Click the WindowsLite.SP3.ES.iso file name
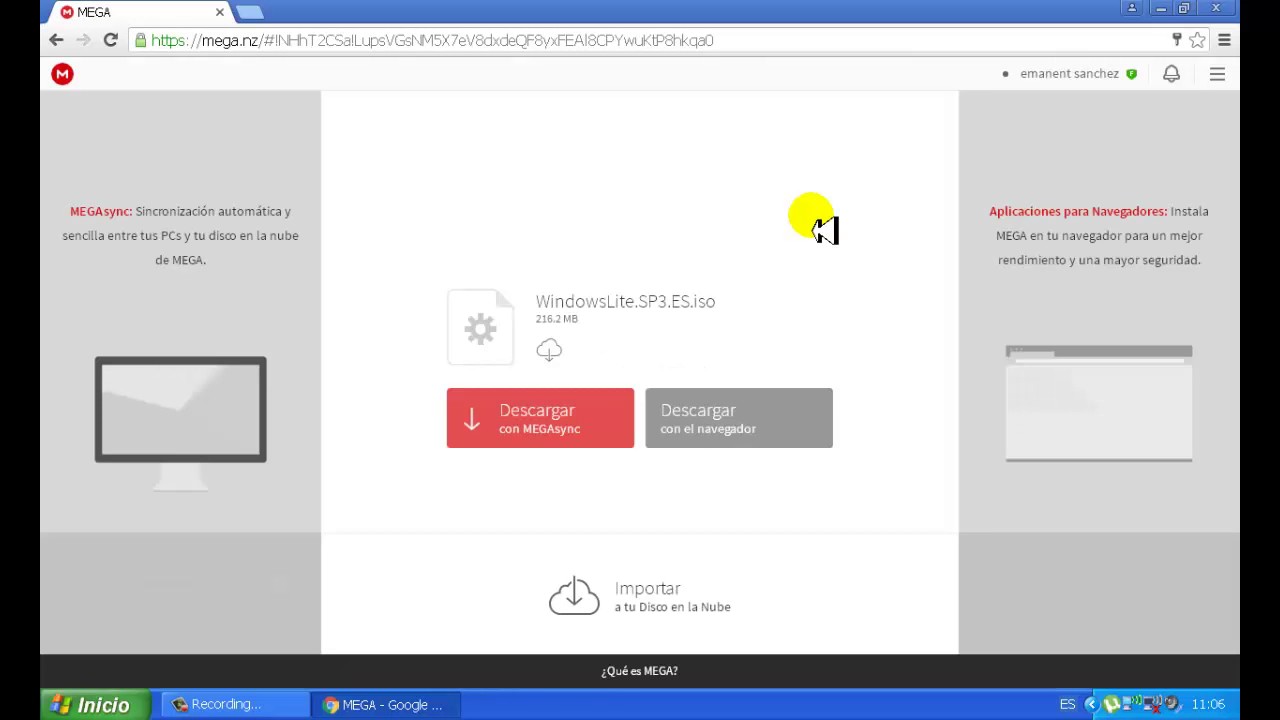Screen dimensions: 1280x720 click(625, 301)
